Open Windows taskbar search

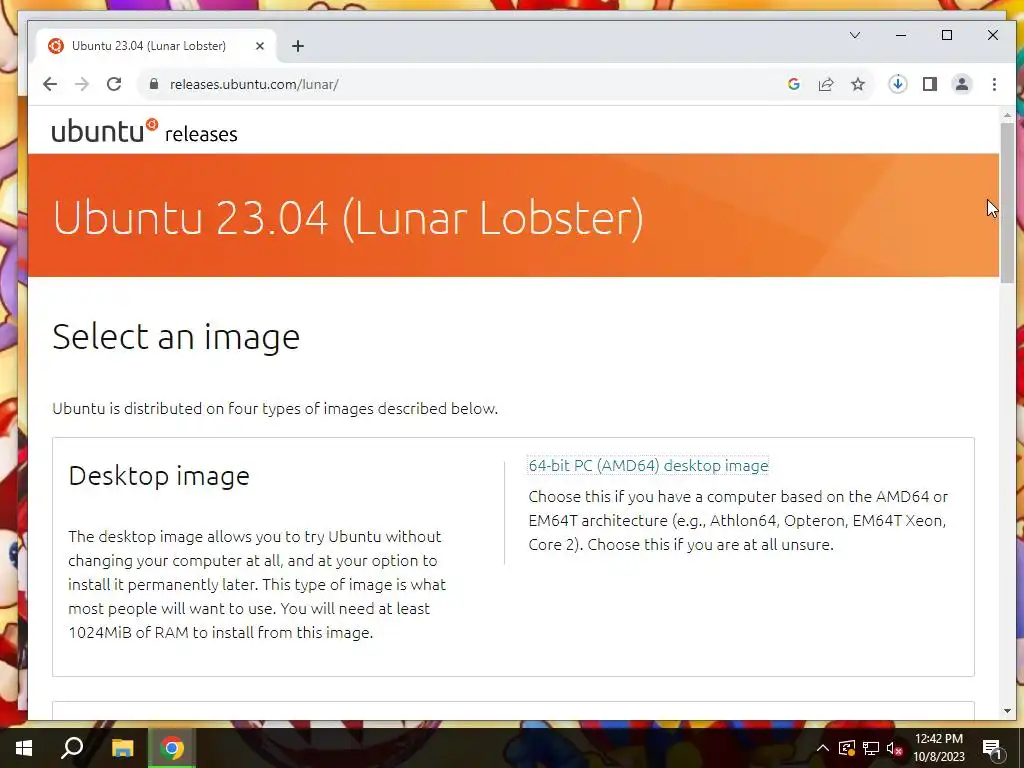point(72,748)
